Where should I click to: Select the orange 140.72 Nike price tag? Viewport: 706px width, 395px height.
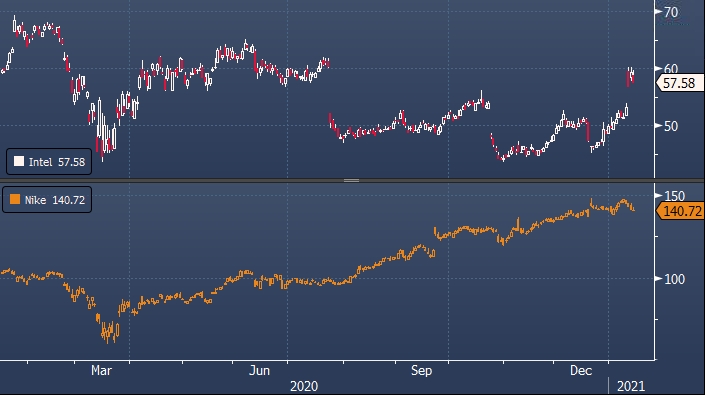[680, 211]
